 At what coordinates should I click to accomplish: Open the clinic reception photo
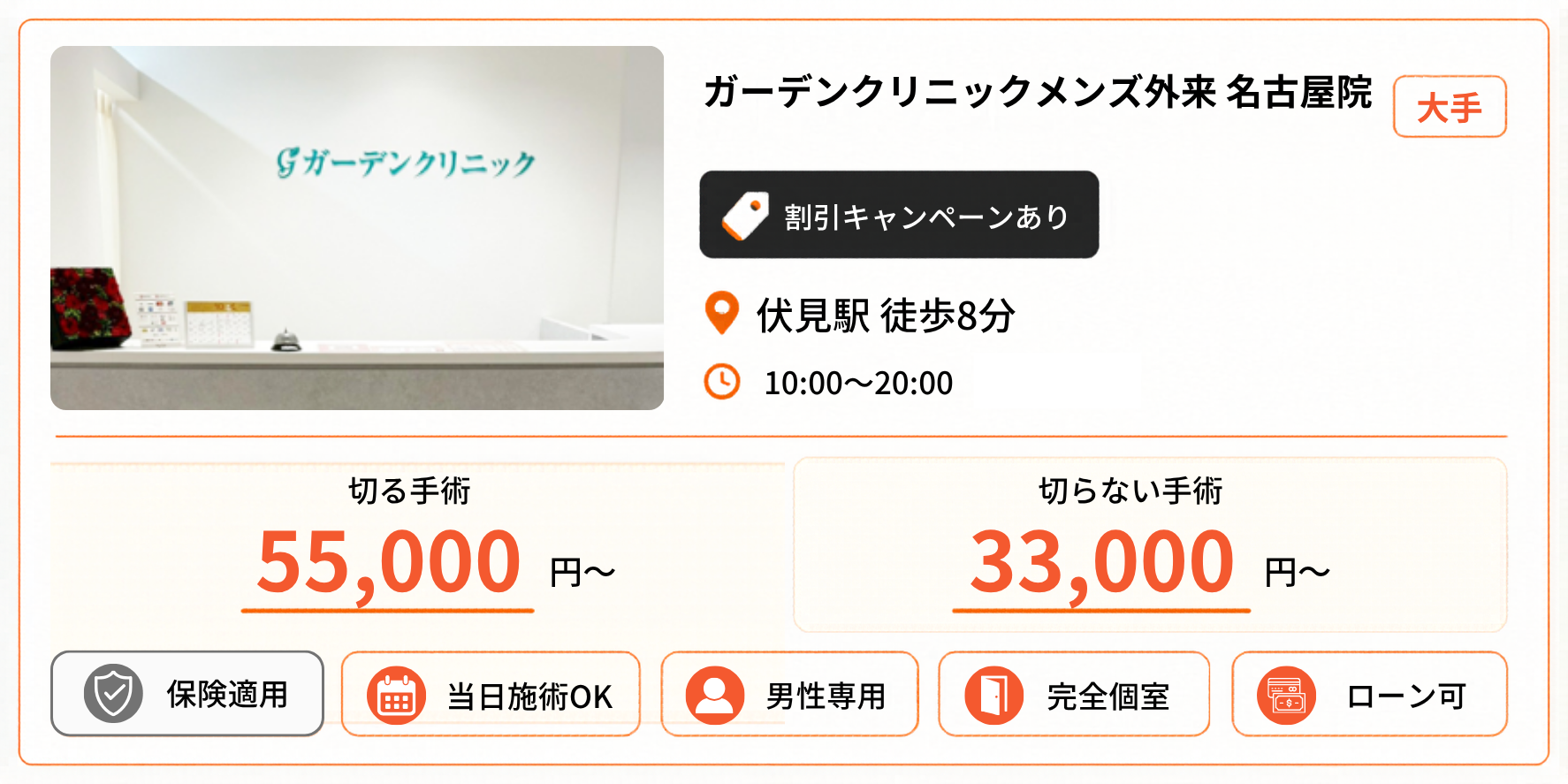pyautogui.click(x=357, y=228)
